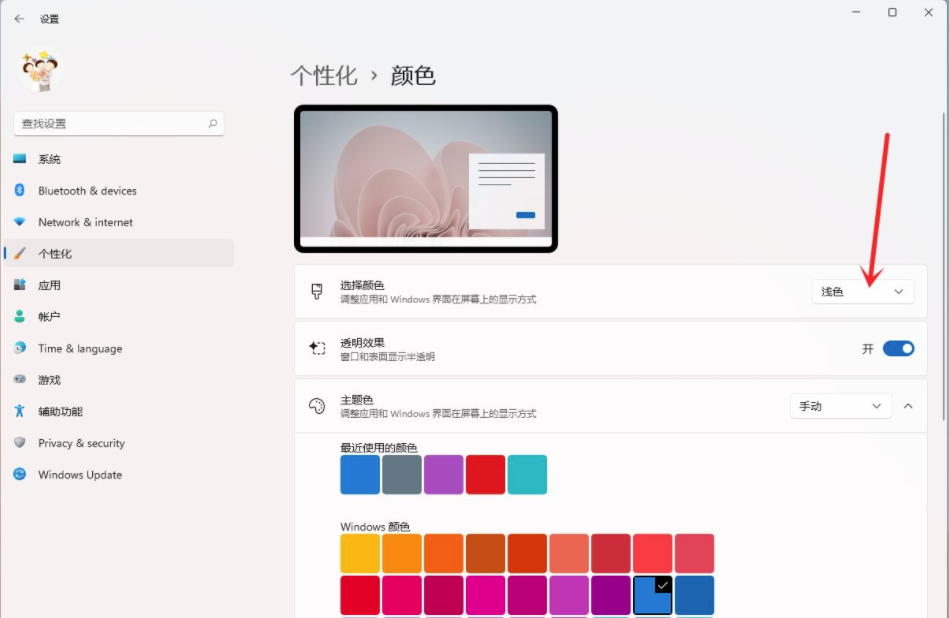Click the Privacy shield icon
This screenshot has width=949, height=618.
tap(20, 442)
